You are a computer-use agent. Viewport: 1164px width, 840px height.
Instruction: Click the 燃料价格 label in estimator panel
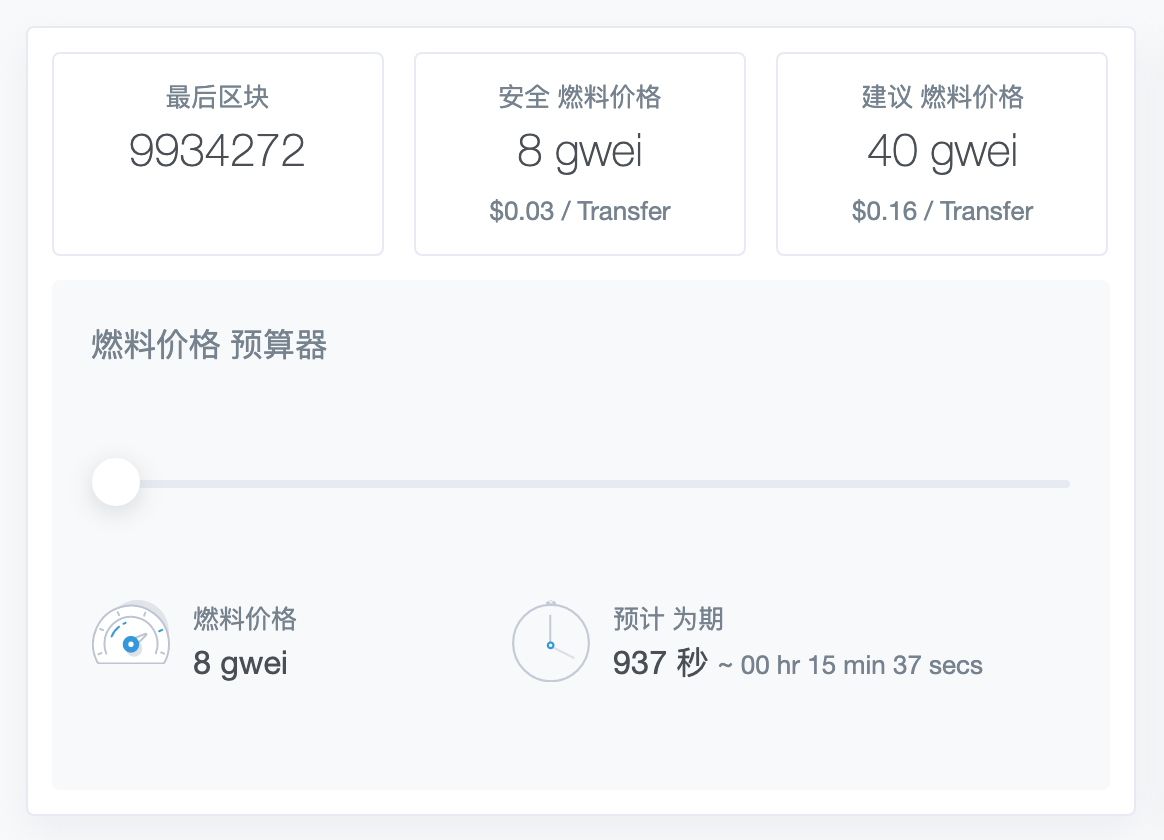(244, 619)
